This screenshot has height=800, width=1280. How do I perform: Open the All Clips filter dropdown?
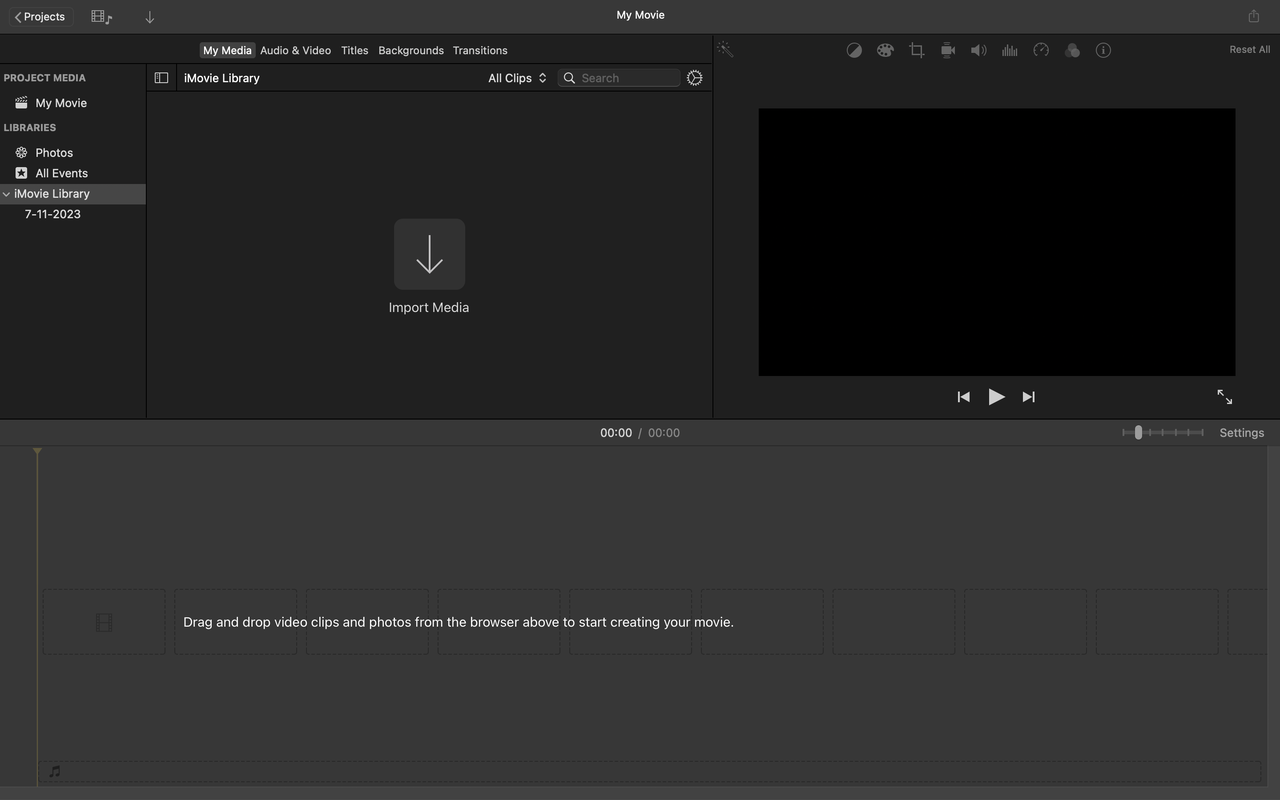tap(516, 77)
